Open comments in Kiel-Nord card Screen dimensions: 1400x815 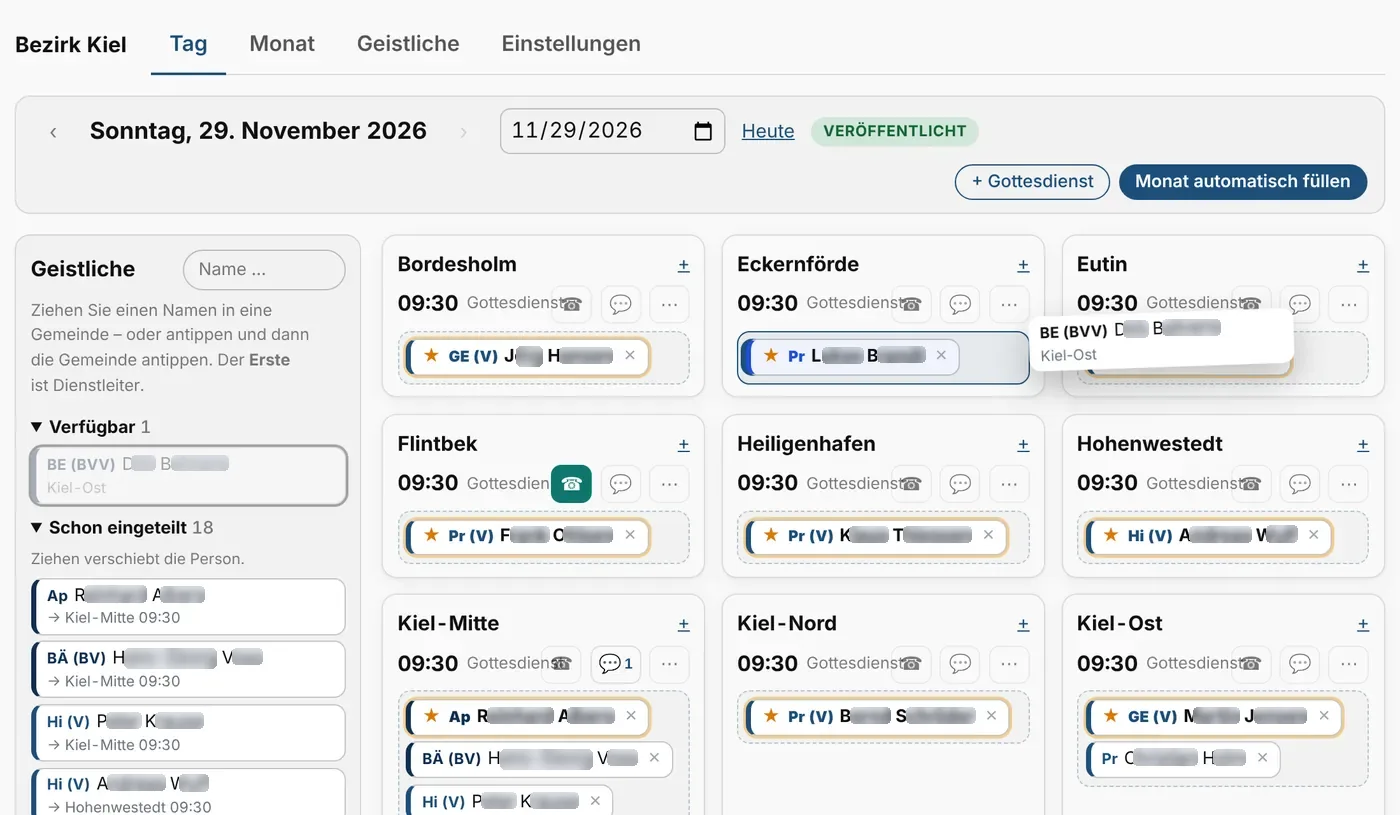coord(960,664)
